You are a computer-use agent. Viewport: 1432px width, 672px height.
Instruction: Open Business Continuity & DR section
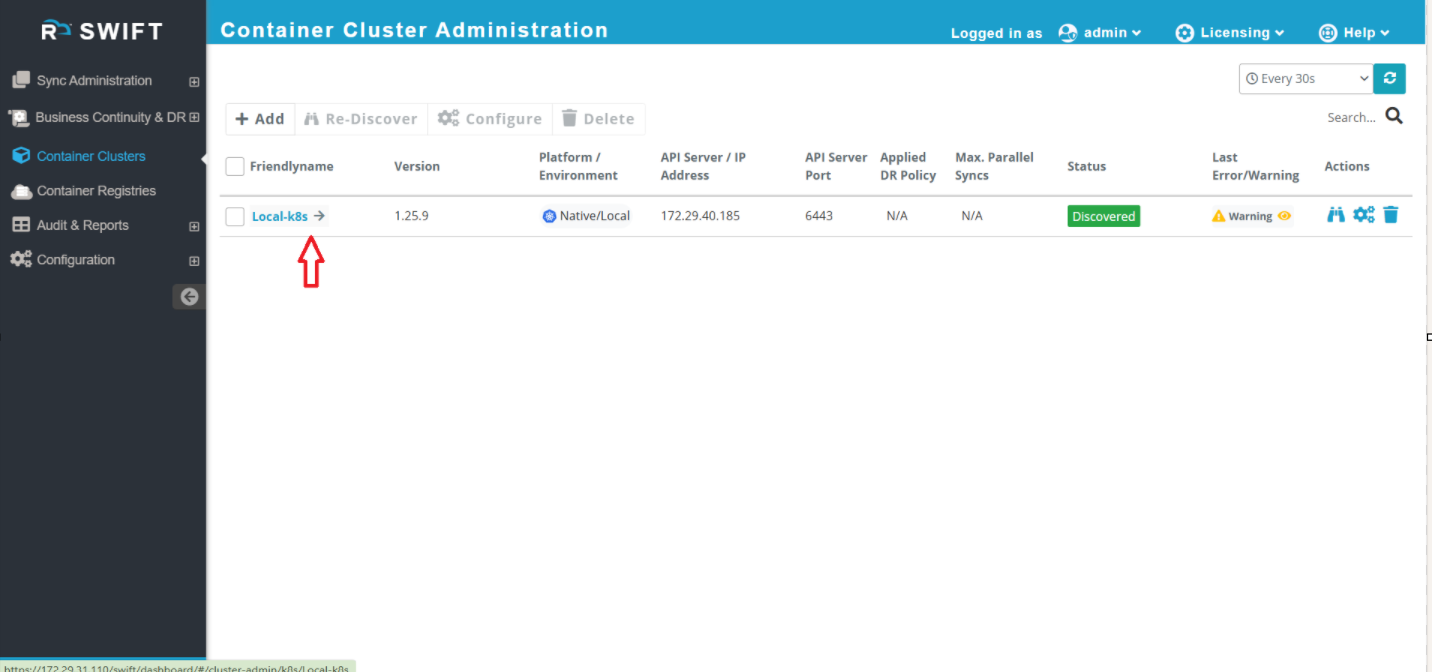coord(110,117)
